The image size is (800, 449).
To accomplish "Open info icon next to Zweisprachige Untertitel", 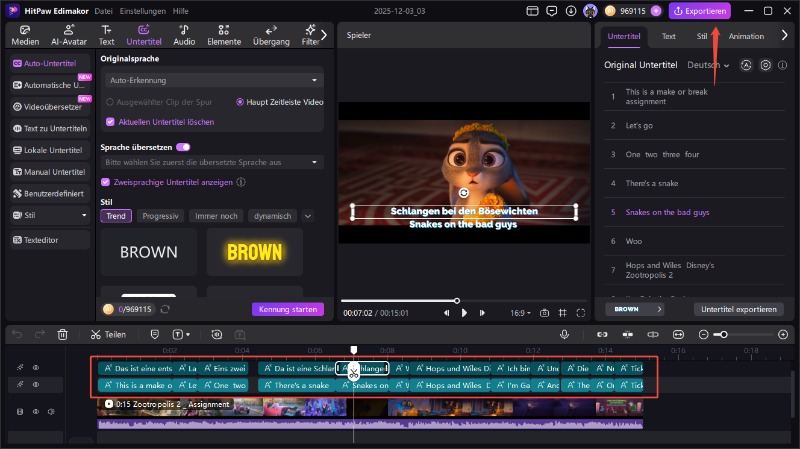I will (x=241, y=182).
